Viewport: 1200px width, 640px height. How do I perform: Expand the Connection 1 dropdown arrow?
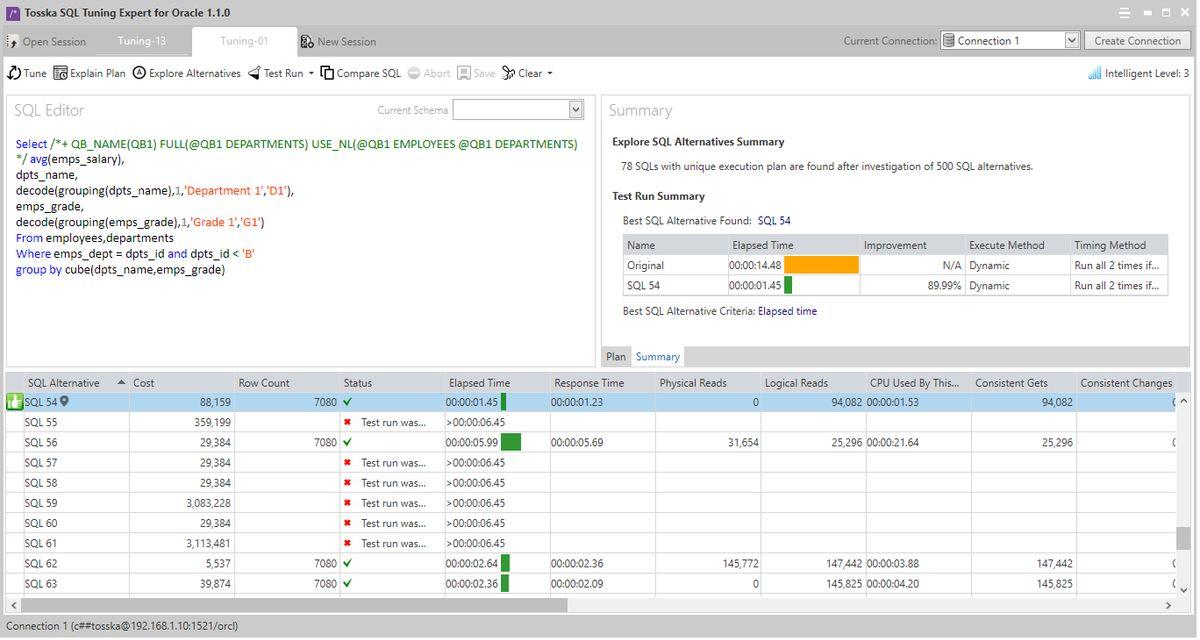click(1072, 41)
